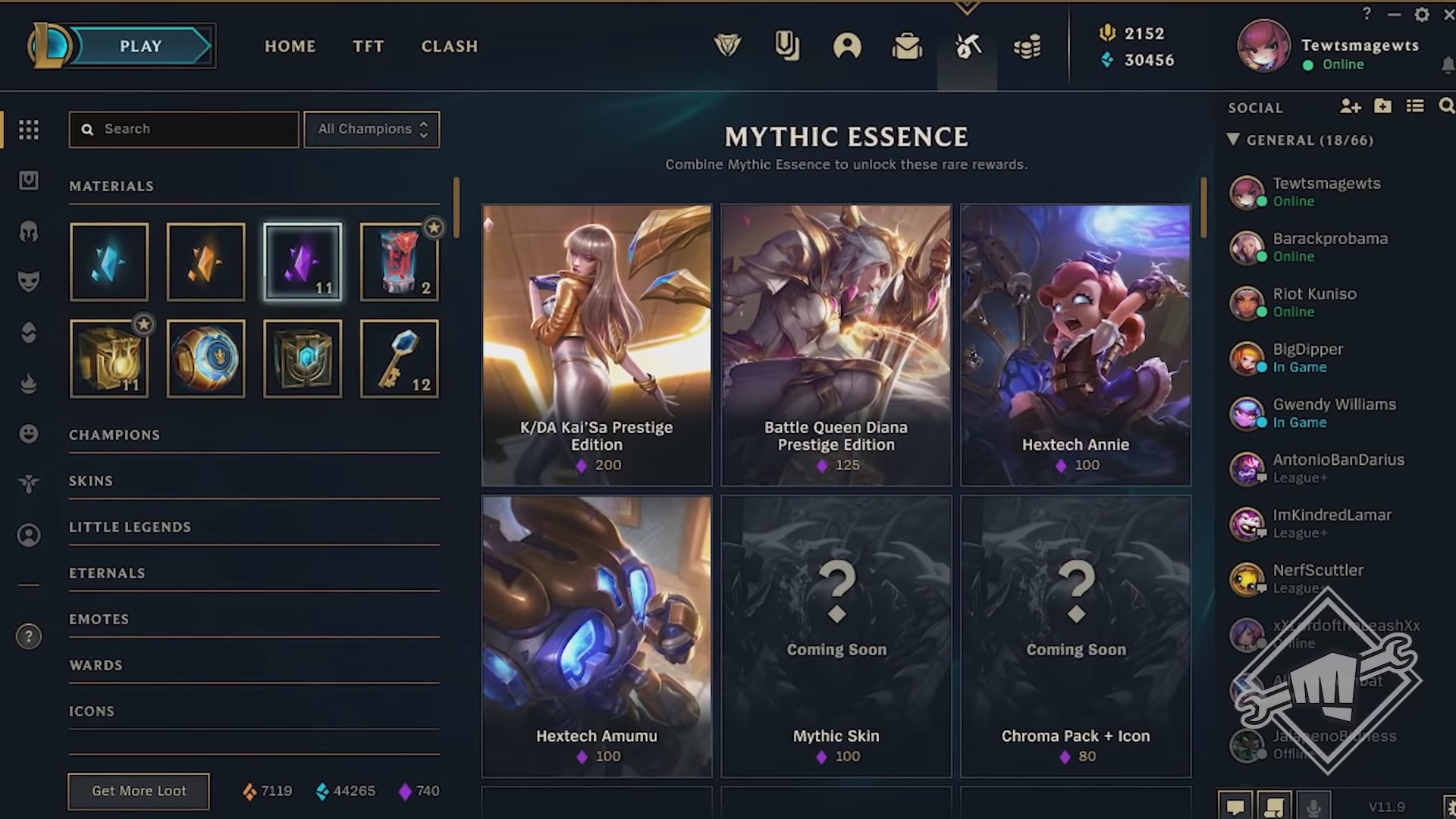
Task: Select the Mythic Essence purple gem material
Action: [303, 262]
